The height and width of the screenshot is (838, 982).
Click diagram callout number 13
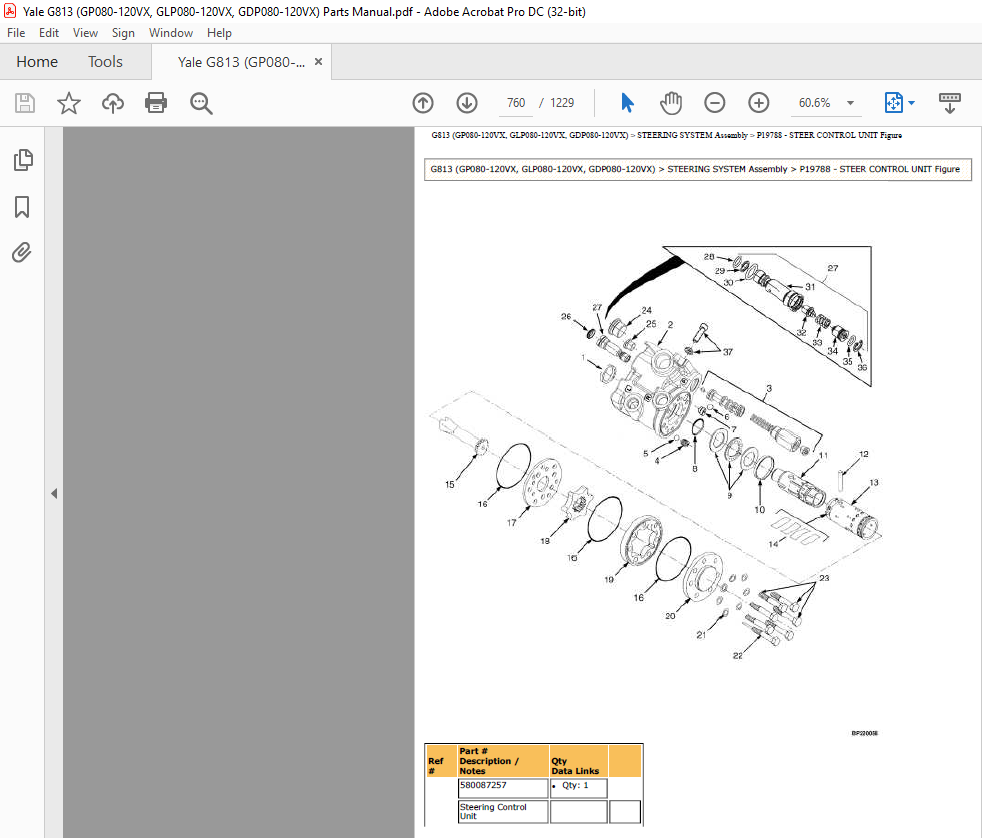coord(874,482)
